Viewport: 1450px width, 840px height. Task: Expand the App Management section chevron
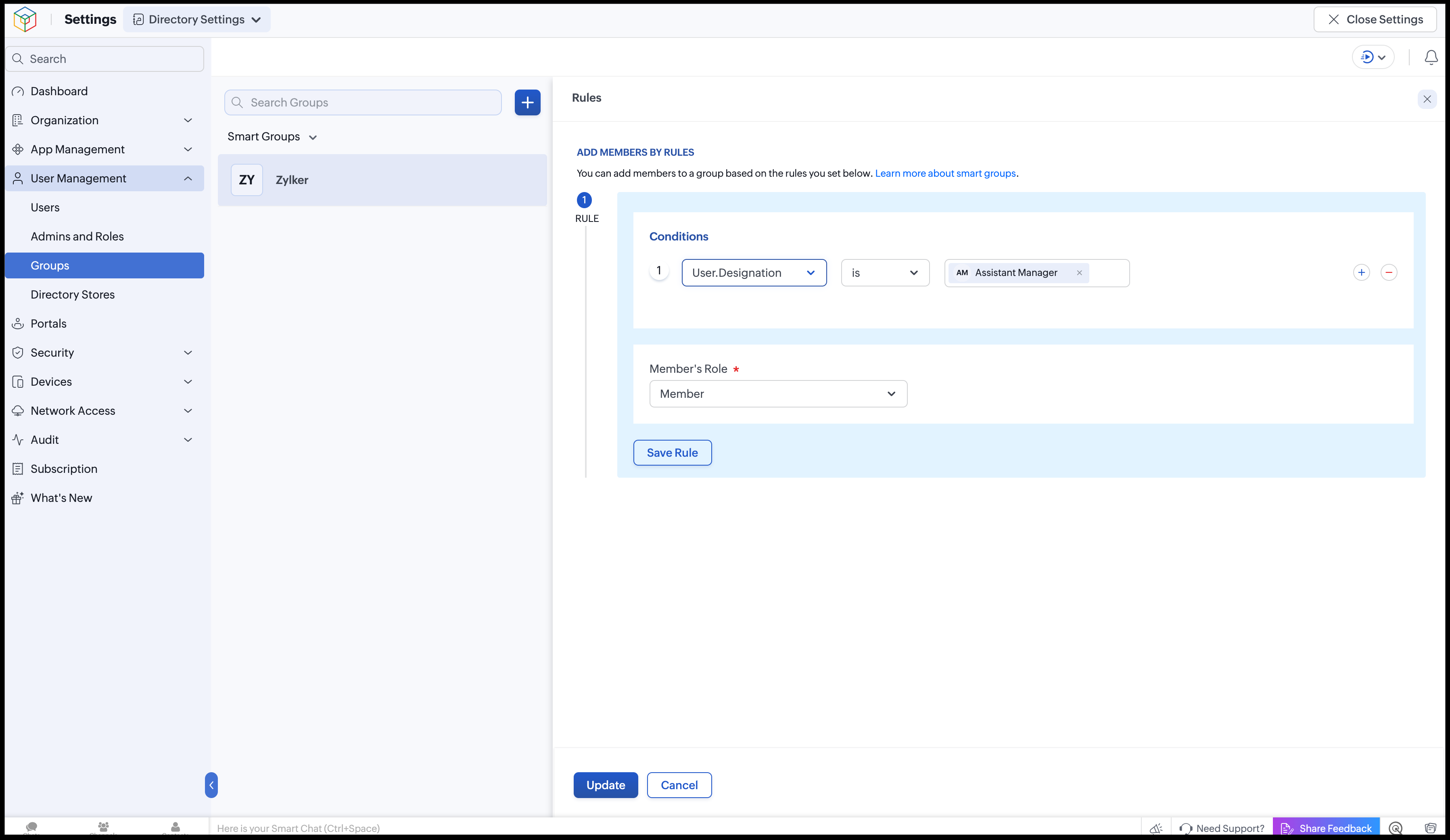(x=188, y=150)
